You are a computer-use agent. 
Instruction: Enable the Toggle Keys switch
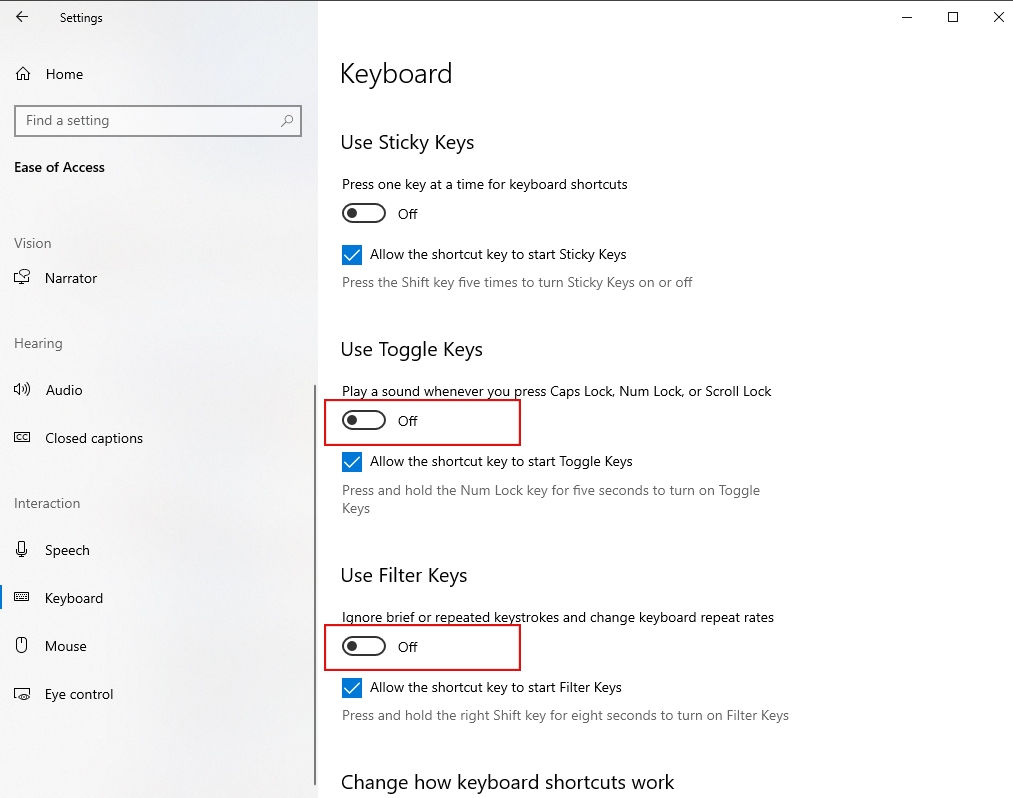364,421
